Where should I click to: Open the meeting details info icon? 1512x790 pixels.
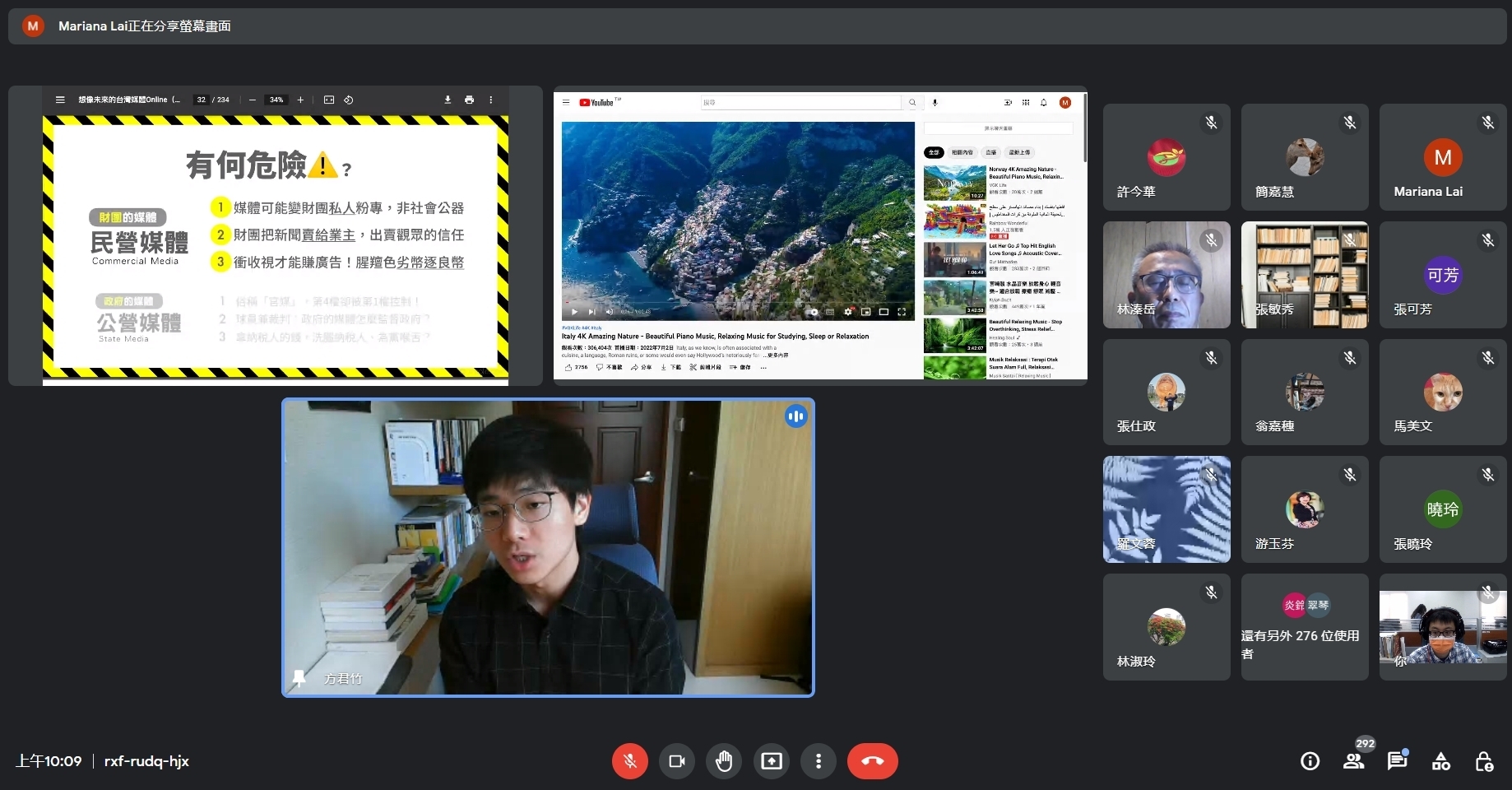[x=1310, y=761]
